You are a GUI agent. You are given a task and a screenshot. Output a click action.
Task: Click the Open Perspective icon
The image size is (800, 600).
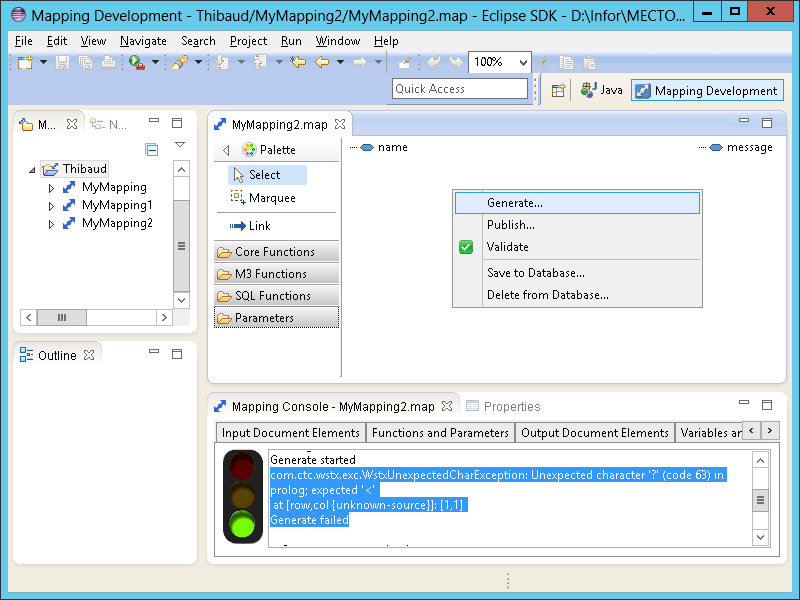558,90
